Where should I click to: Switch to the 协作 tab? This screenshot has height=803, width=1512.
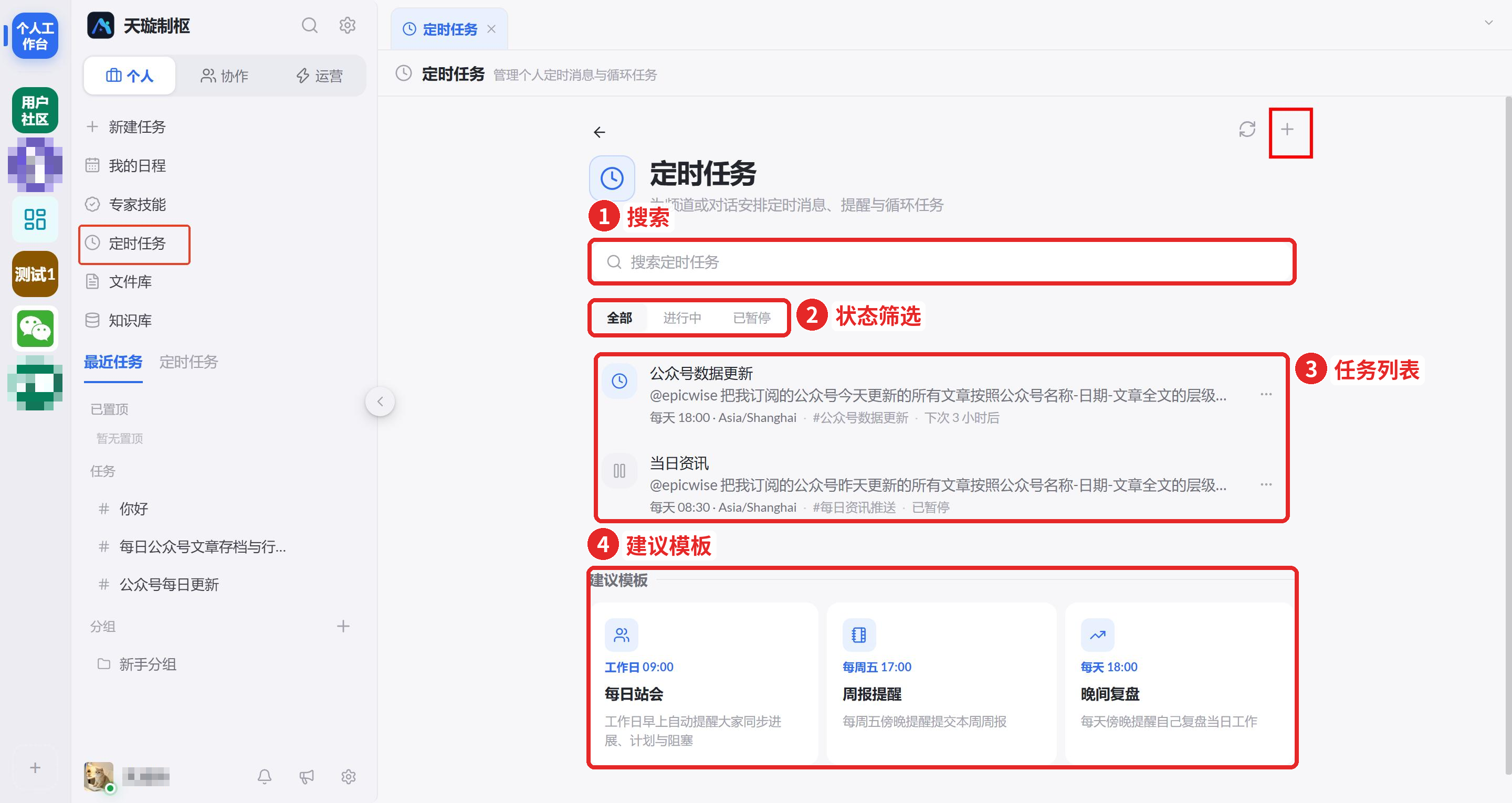click(x=224, y=76)
